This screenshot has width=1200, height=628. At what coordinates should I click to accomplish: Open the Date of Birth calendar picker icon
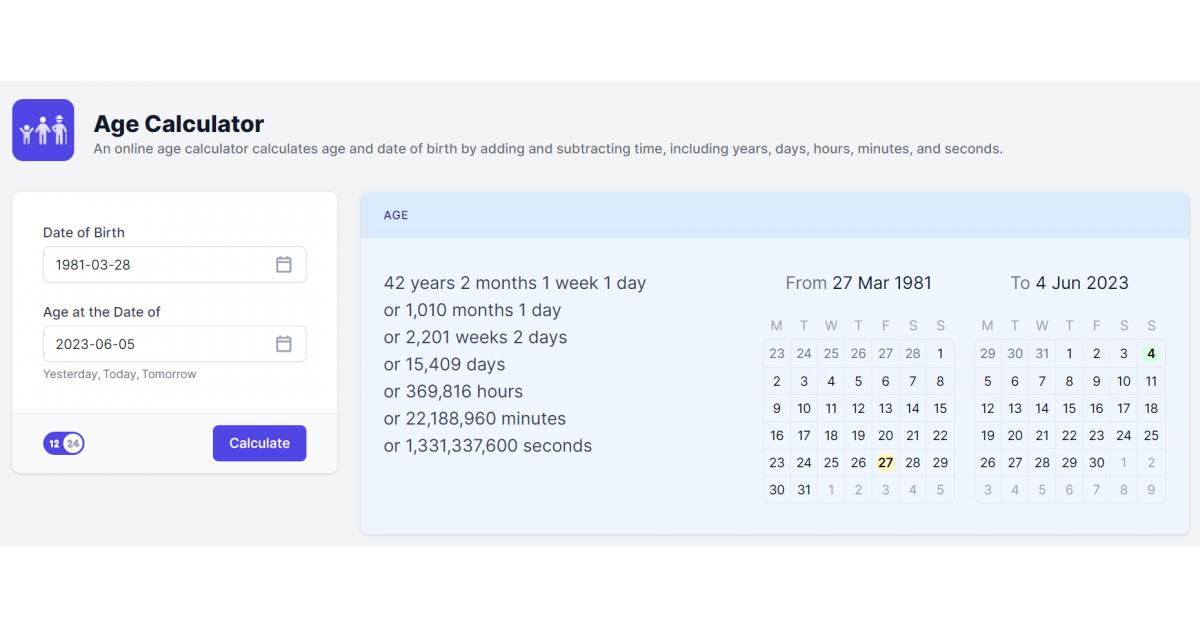click(x=284, y=265)
